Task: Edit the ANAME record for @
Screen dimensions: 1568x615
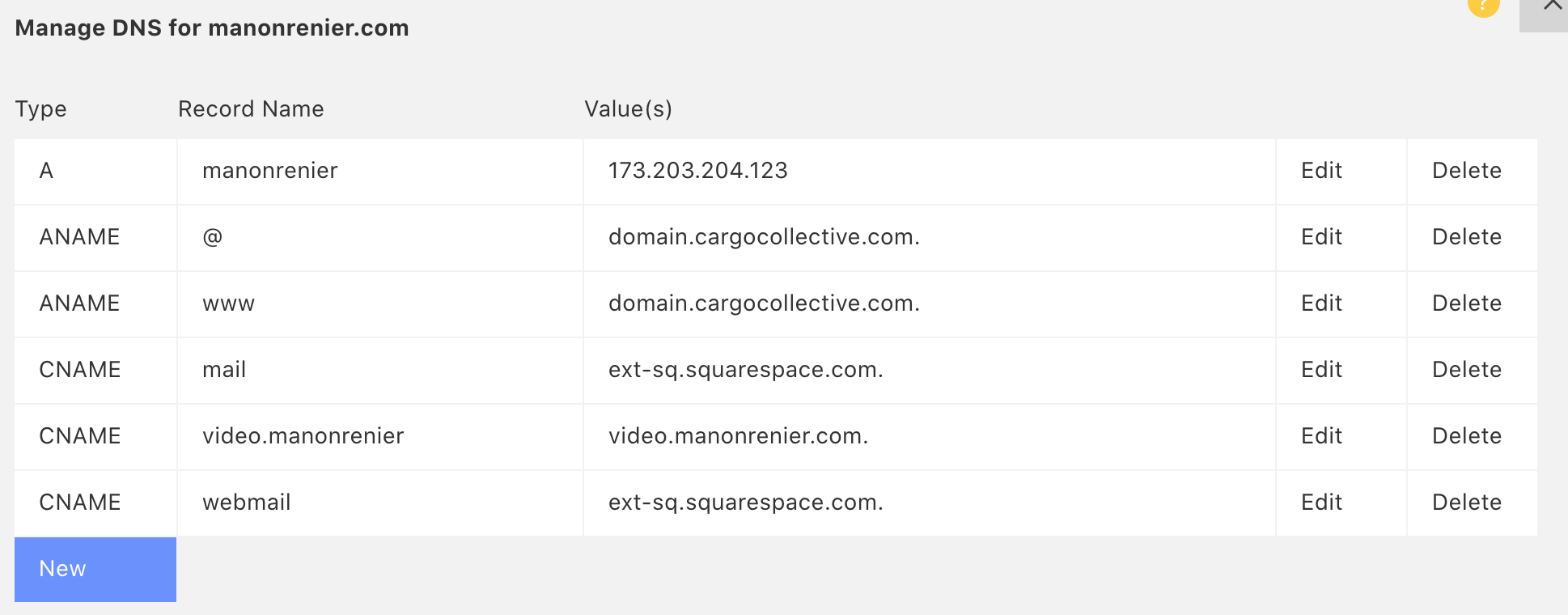Action: pos(1321,237)
